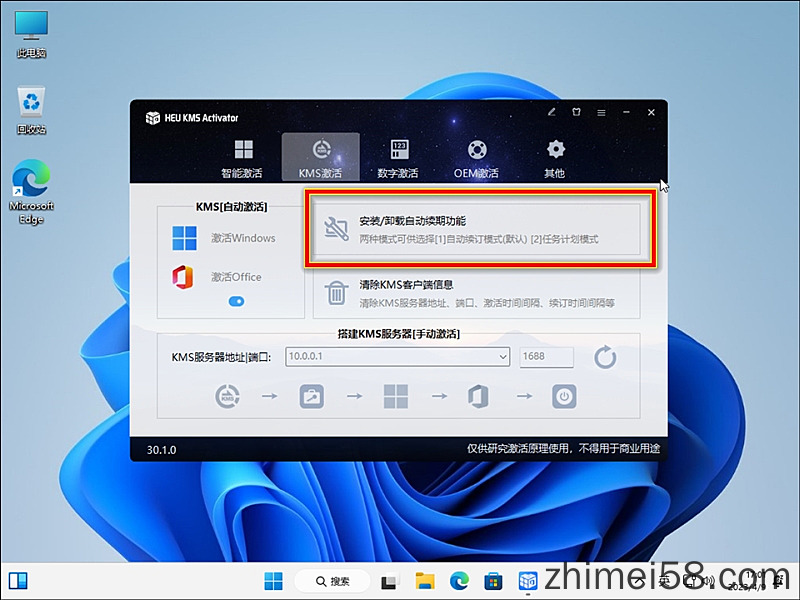The image size is (800, 600).
Task: Click the Microsoft Edge desktop shortcut
Action: pos(32,192)
